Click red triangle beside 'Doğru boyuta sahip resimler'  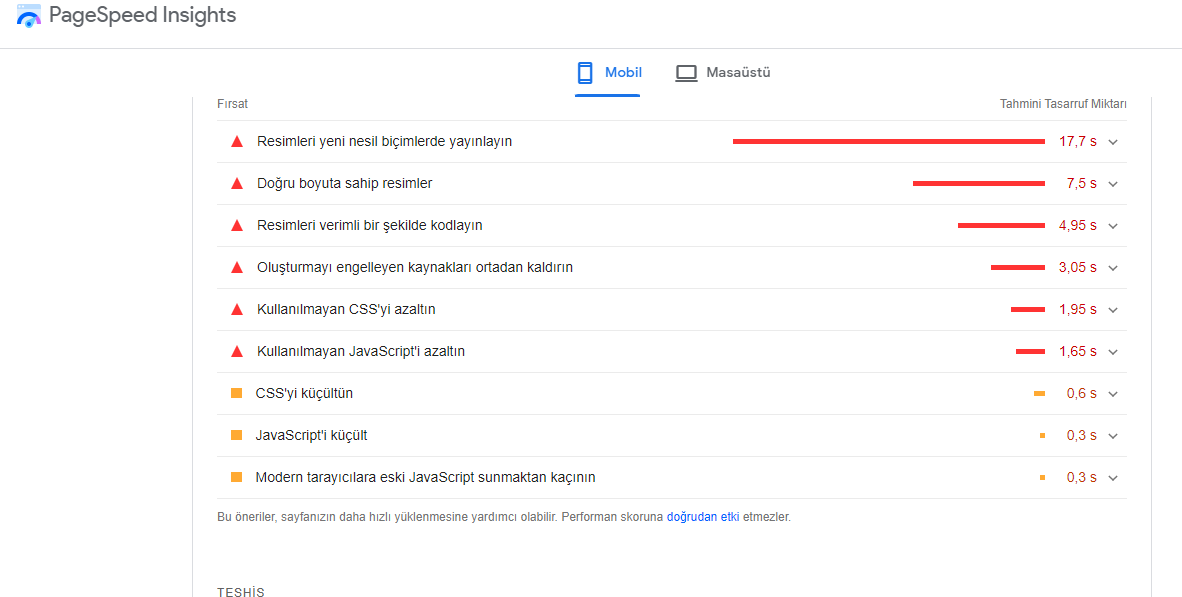237,184
